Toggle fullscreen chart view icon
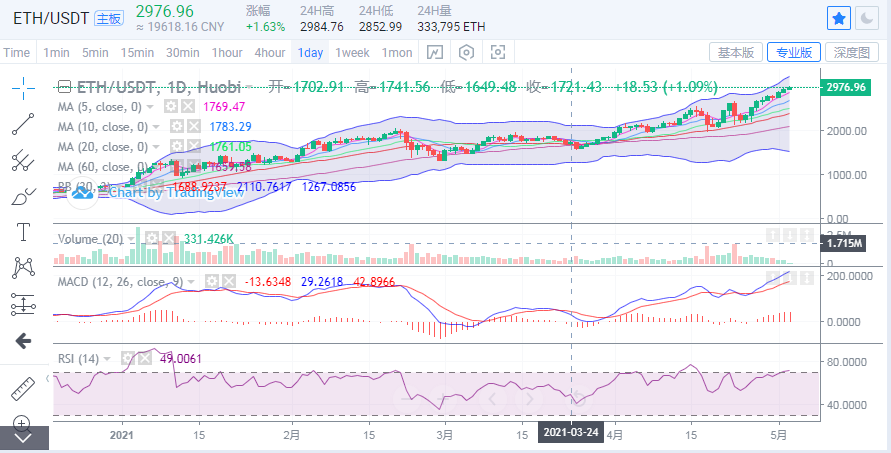This screenshot has width=891, height=453. 498,53
